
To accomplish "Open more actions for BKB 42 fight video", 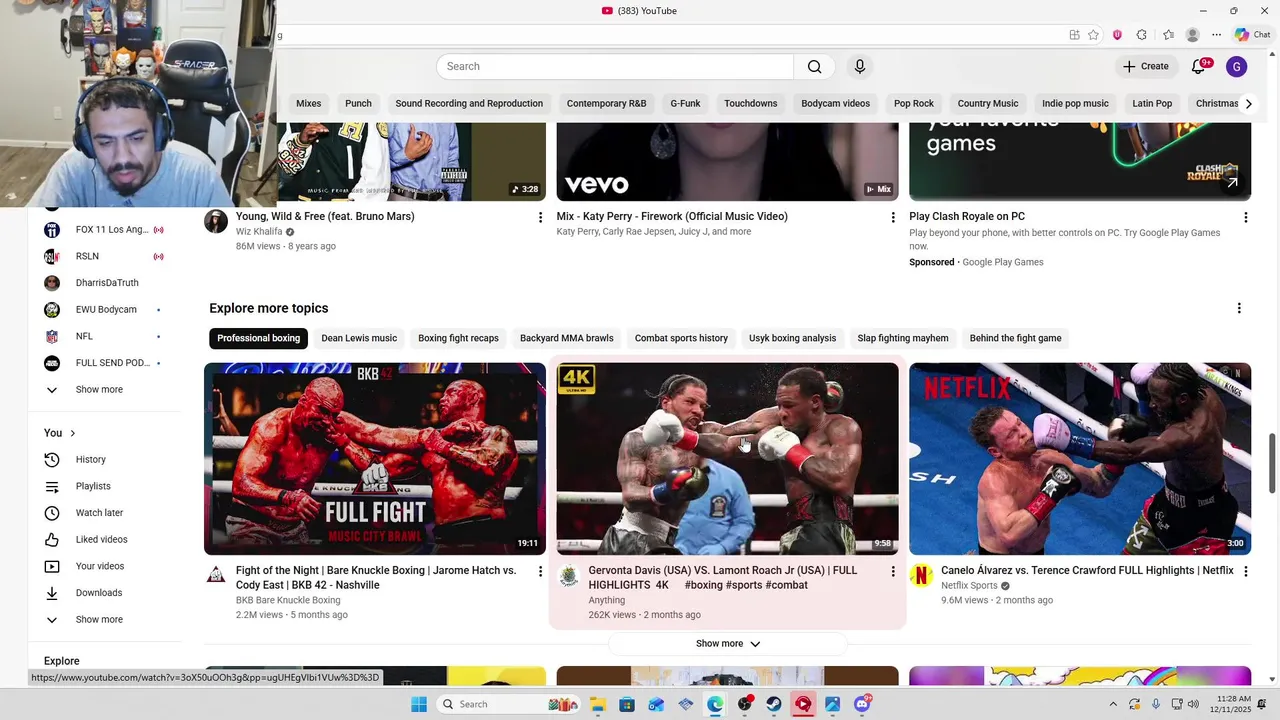I will [540, 571].
